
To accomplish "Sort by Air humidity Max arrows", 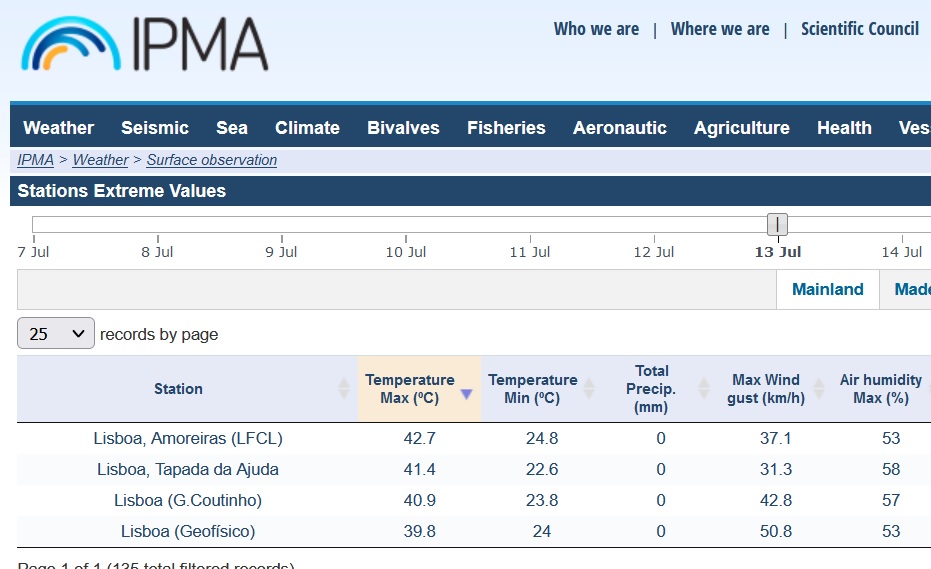I will pyautogui.click(x=926, y=389).
